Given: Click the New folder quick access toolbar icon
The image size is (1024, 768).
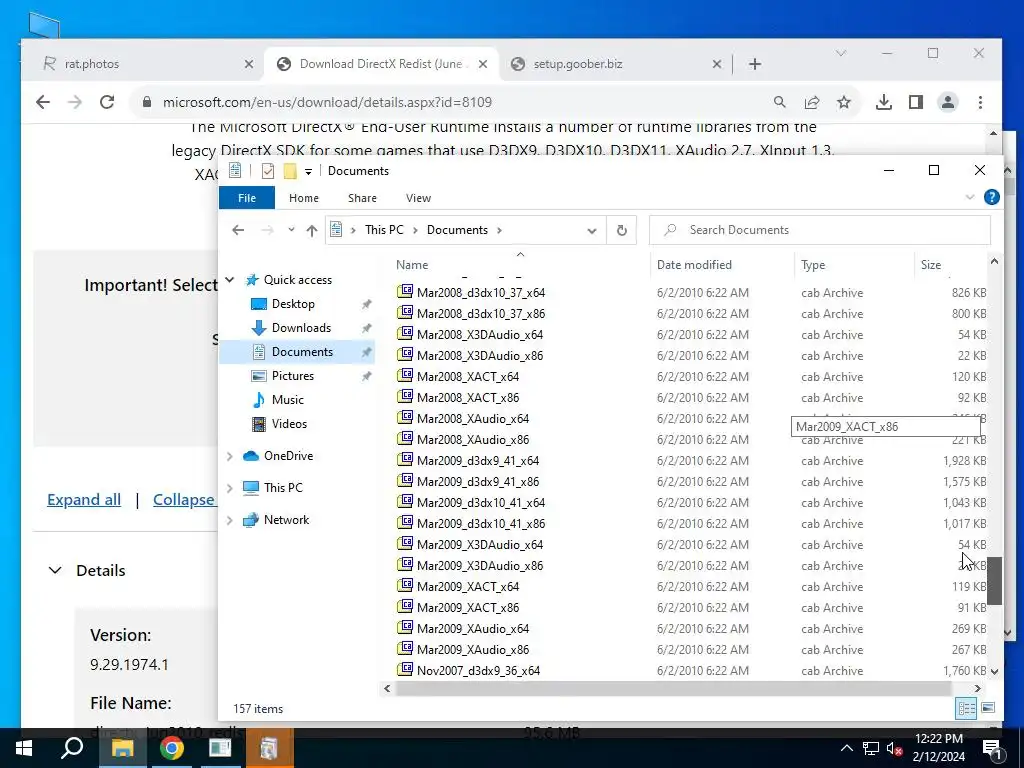Looking at the screenshot, I should tap(289, 171).
